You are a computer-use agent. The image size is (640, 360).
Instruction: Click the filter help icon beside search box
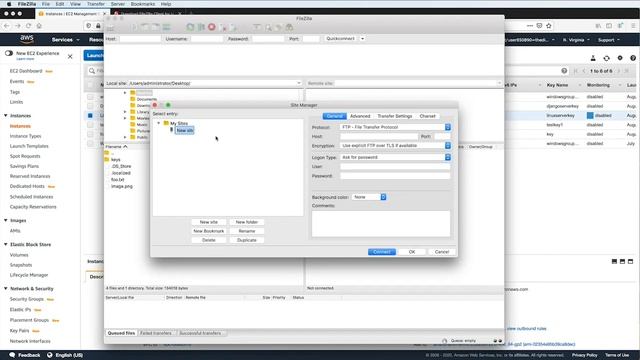pyautogui.click(x=564, y=71)
